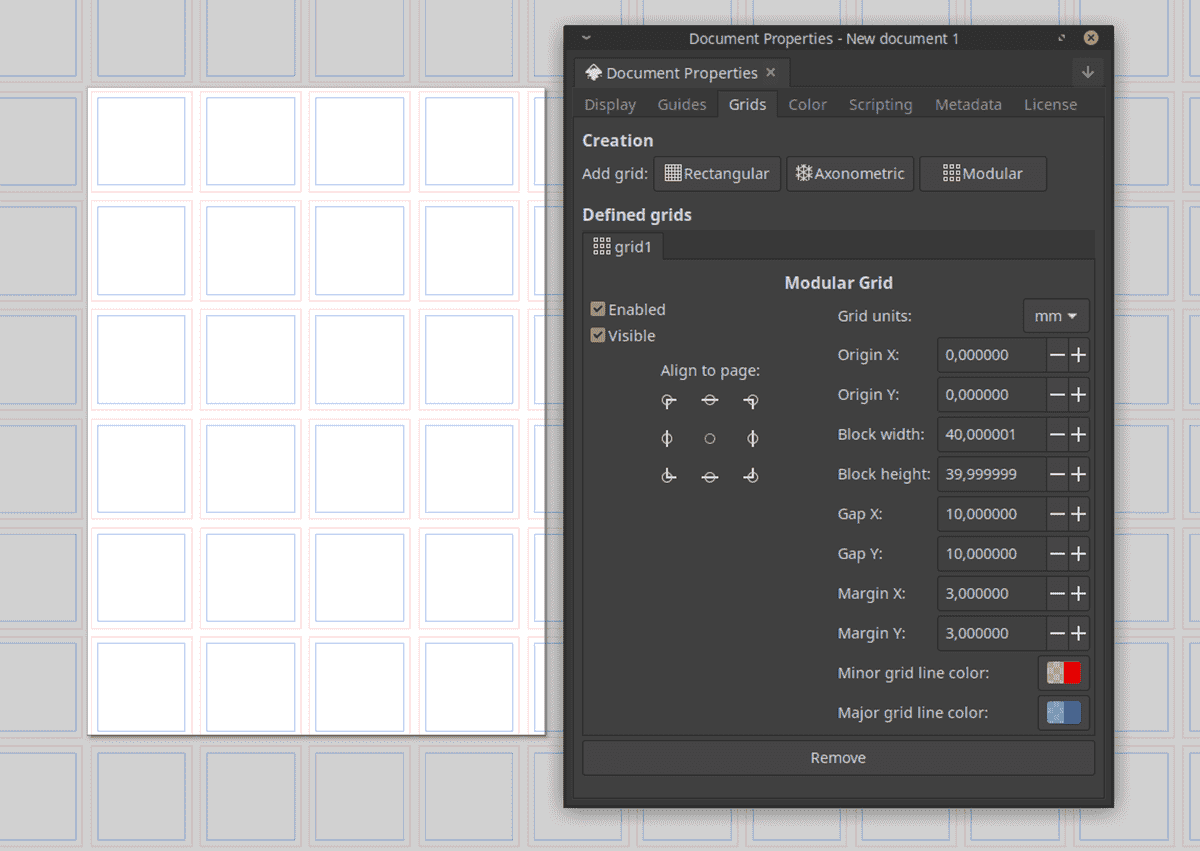Image resolution: width=1200 pixels, height=851 pixels.
Task: Align grid to middle-left of page
Action: coord(669,438)
